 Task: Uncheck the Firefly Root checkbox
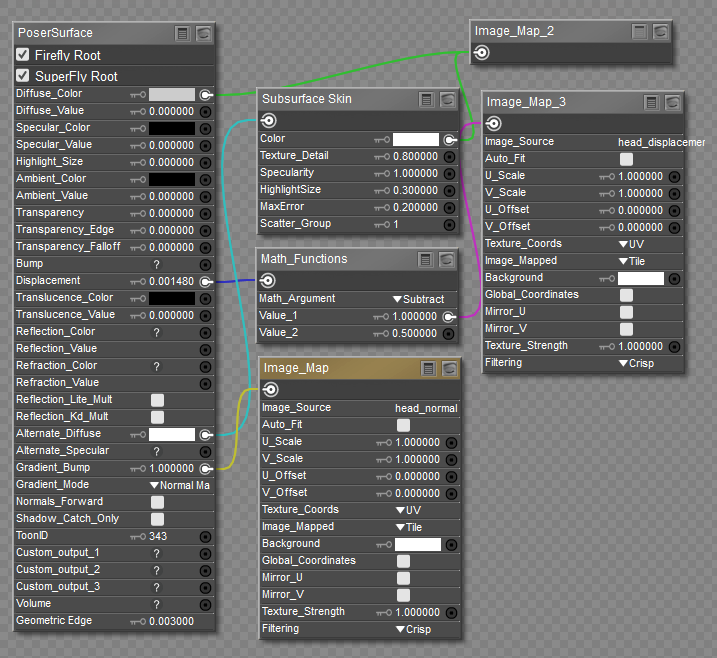(x=23, y=55)
